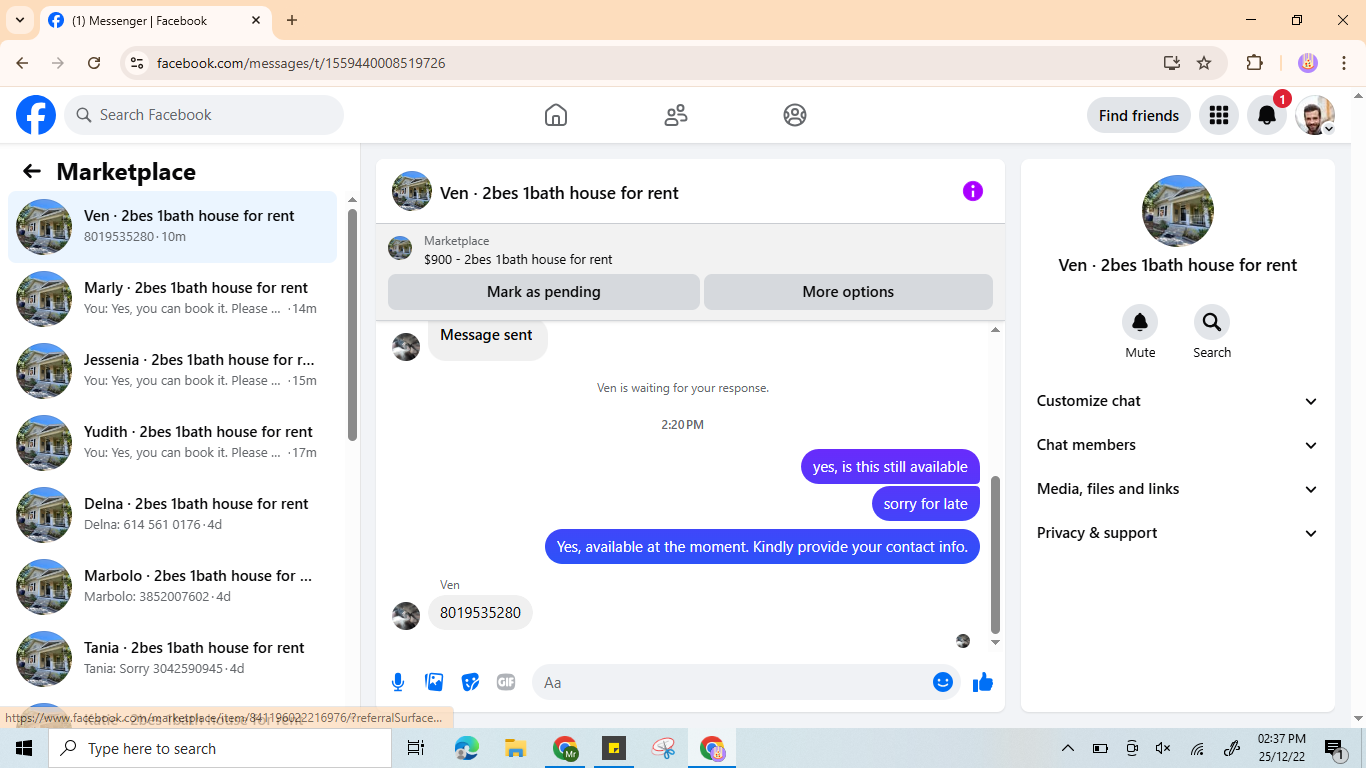Open the Facebook logo home link
This screenshot has height=768, width=1366.
36,115
